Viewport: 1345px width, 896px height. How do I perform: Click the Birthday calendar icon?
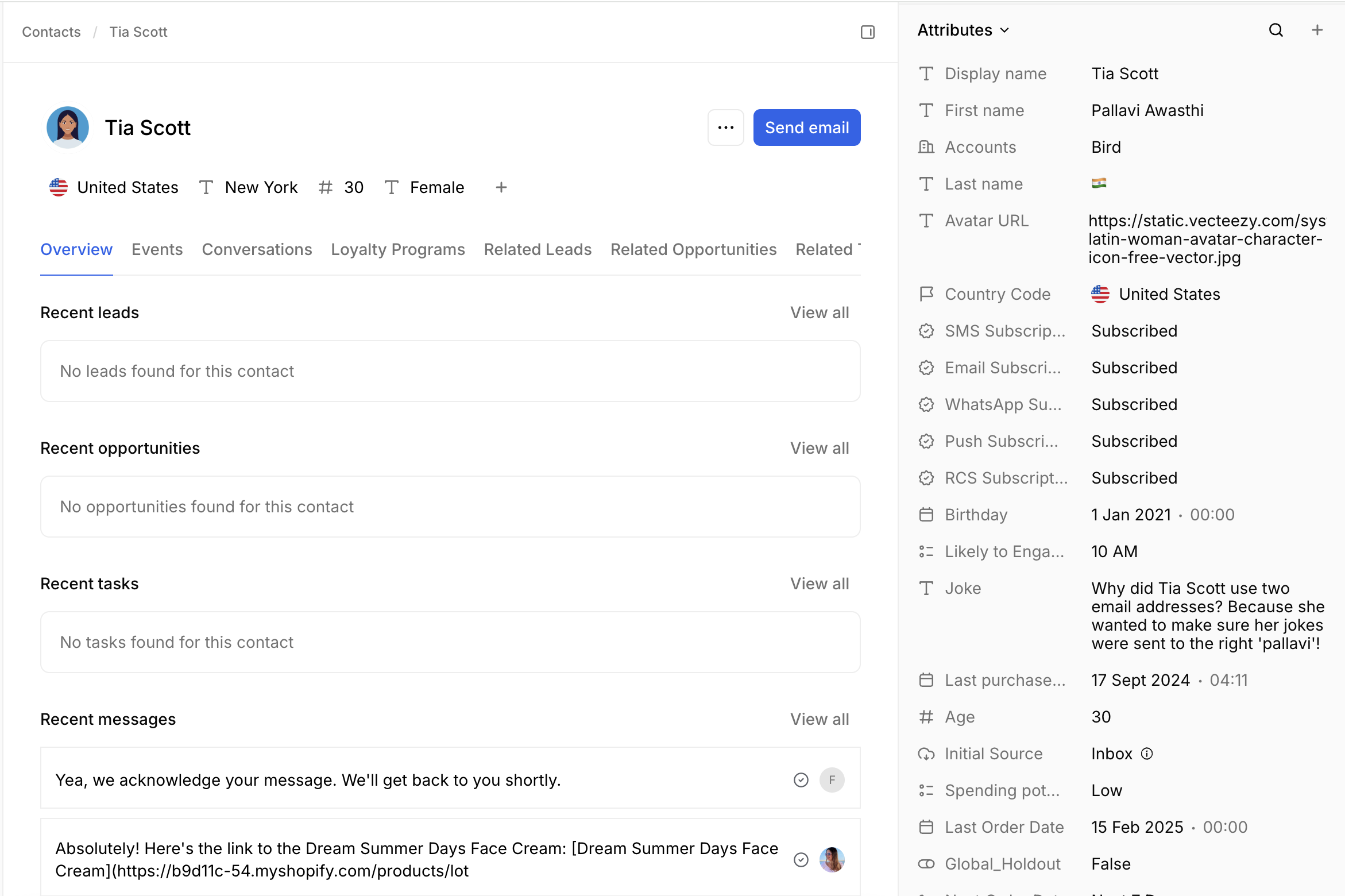pyautogui.click(x=926, y=515)
